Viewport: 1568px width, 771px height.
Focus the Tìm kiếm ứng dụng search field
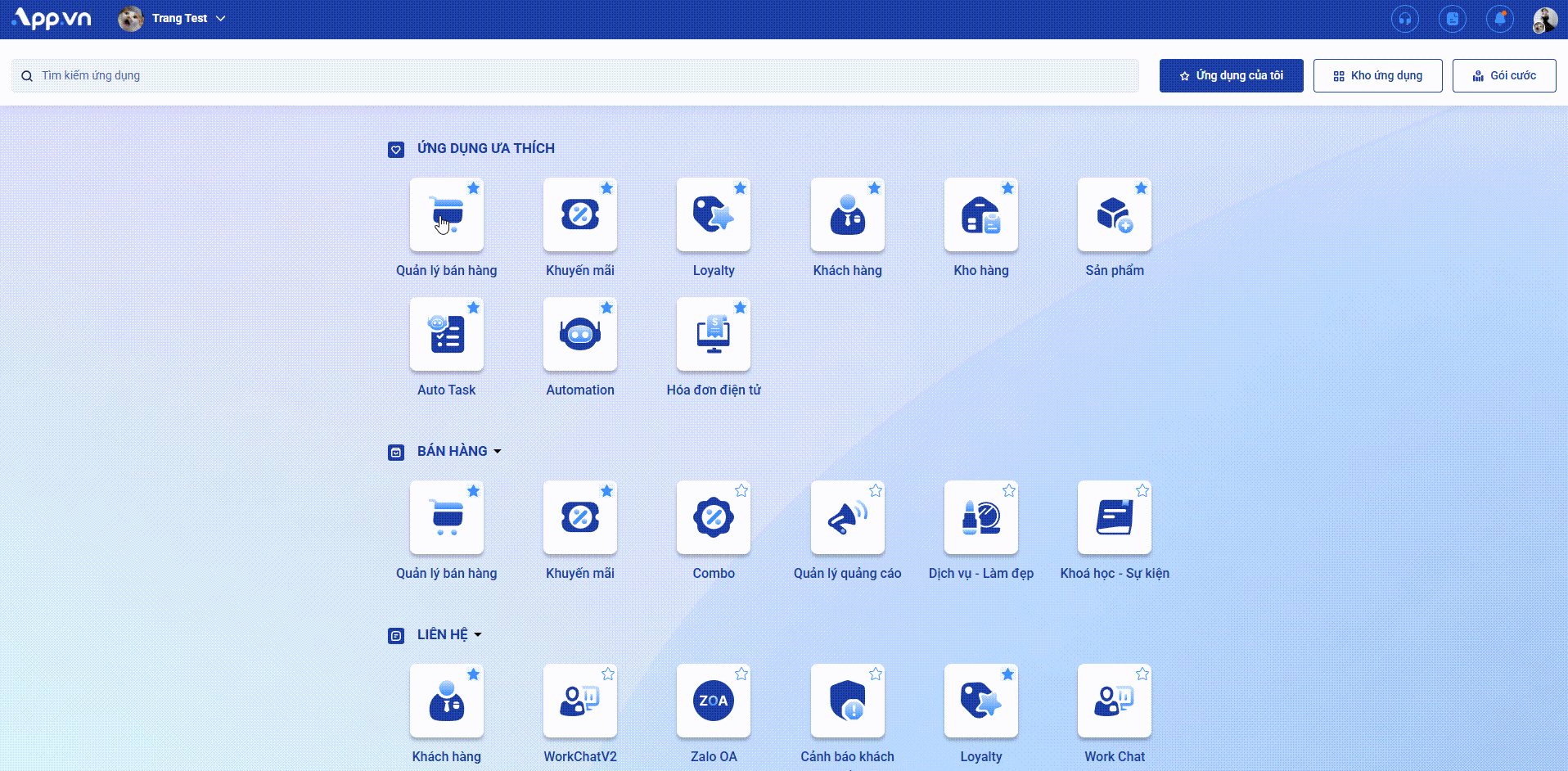[573, 76]
